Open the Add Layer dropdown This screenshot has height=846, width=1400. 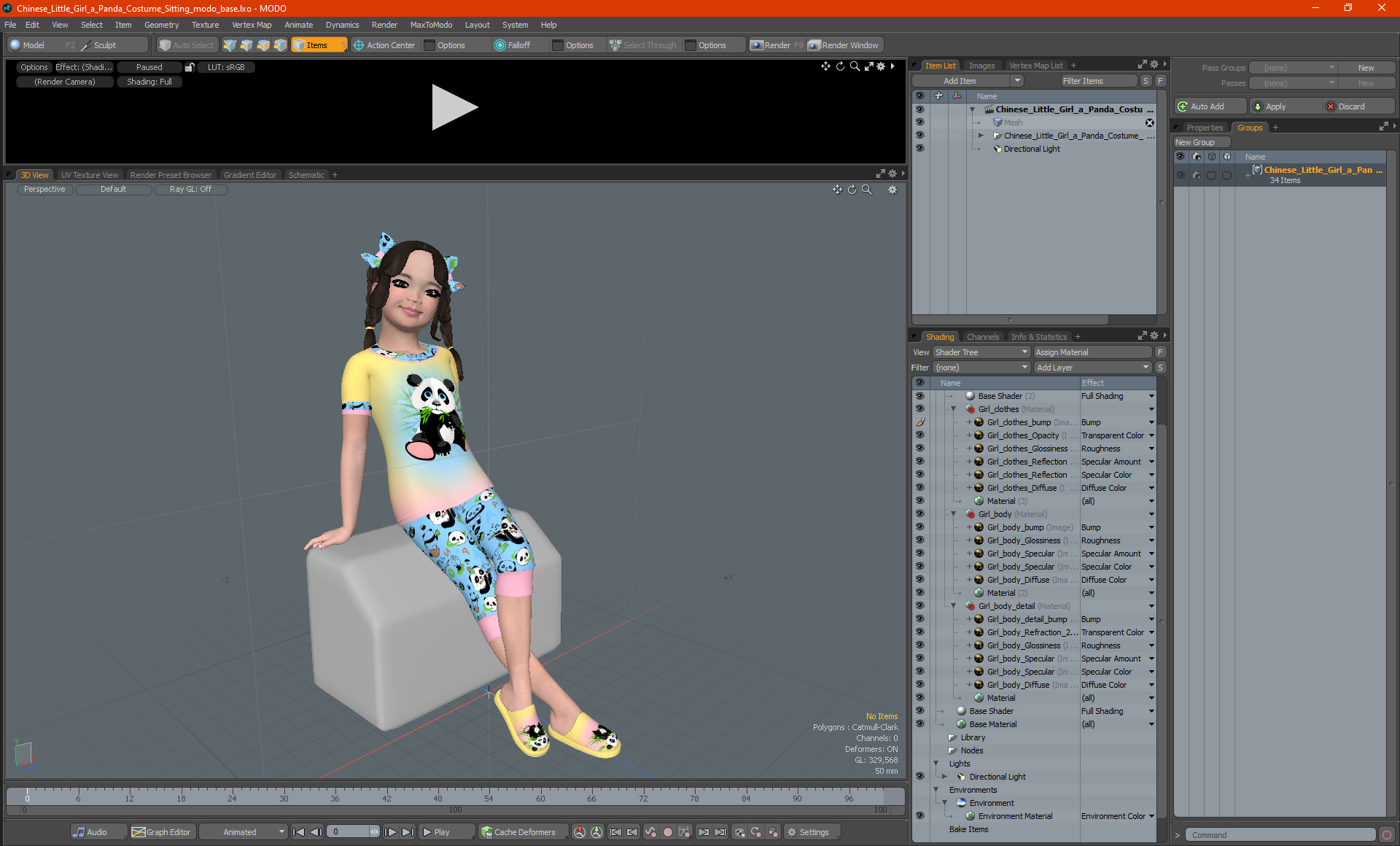[1092, 368]
